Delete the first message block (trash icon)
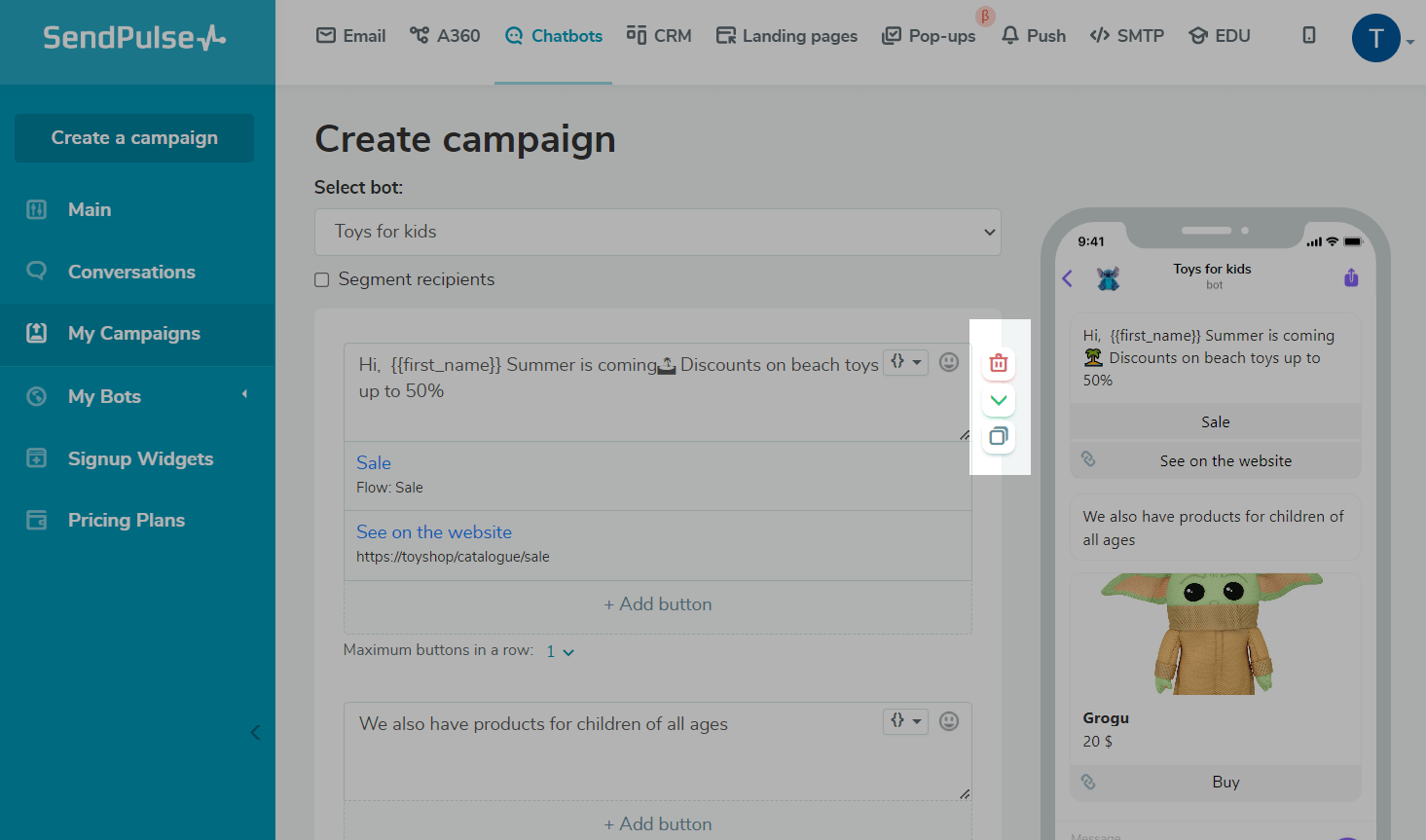The image size is (1426, 840). pyautogui.click(x=999, y=363)
